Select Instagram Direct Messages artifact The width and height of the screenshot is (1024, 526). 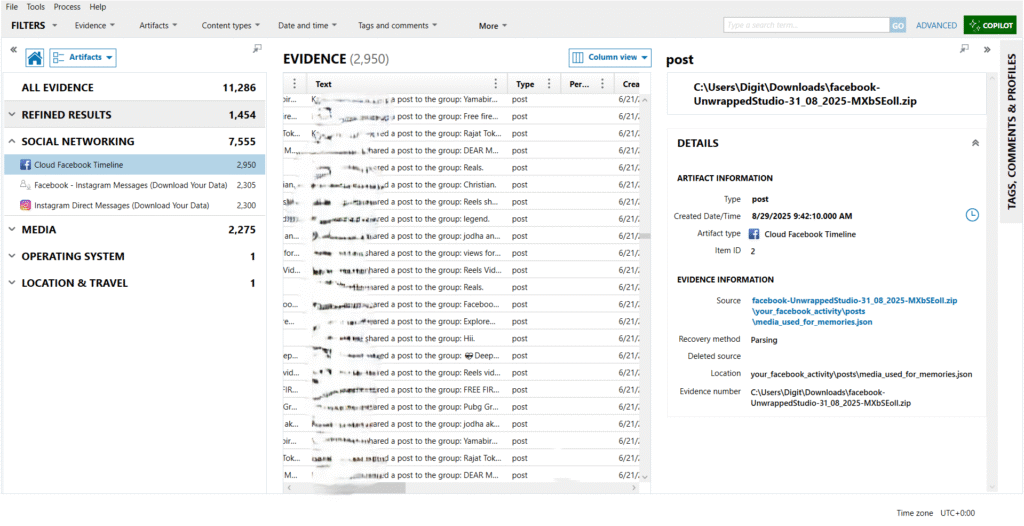tap(135, 205)
